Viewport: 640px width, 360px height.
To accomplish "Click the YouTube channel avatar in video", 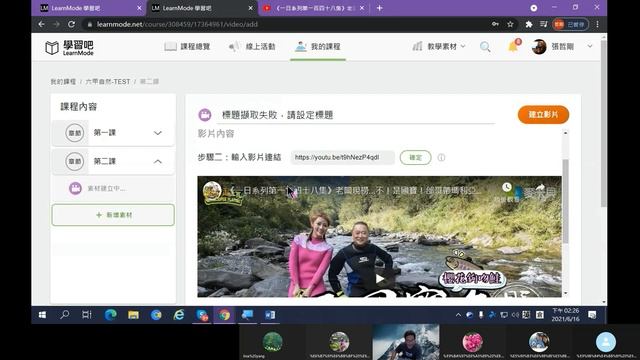I will pos(213,191).
